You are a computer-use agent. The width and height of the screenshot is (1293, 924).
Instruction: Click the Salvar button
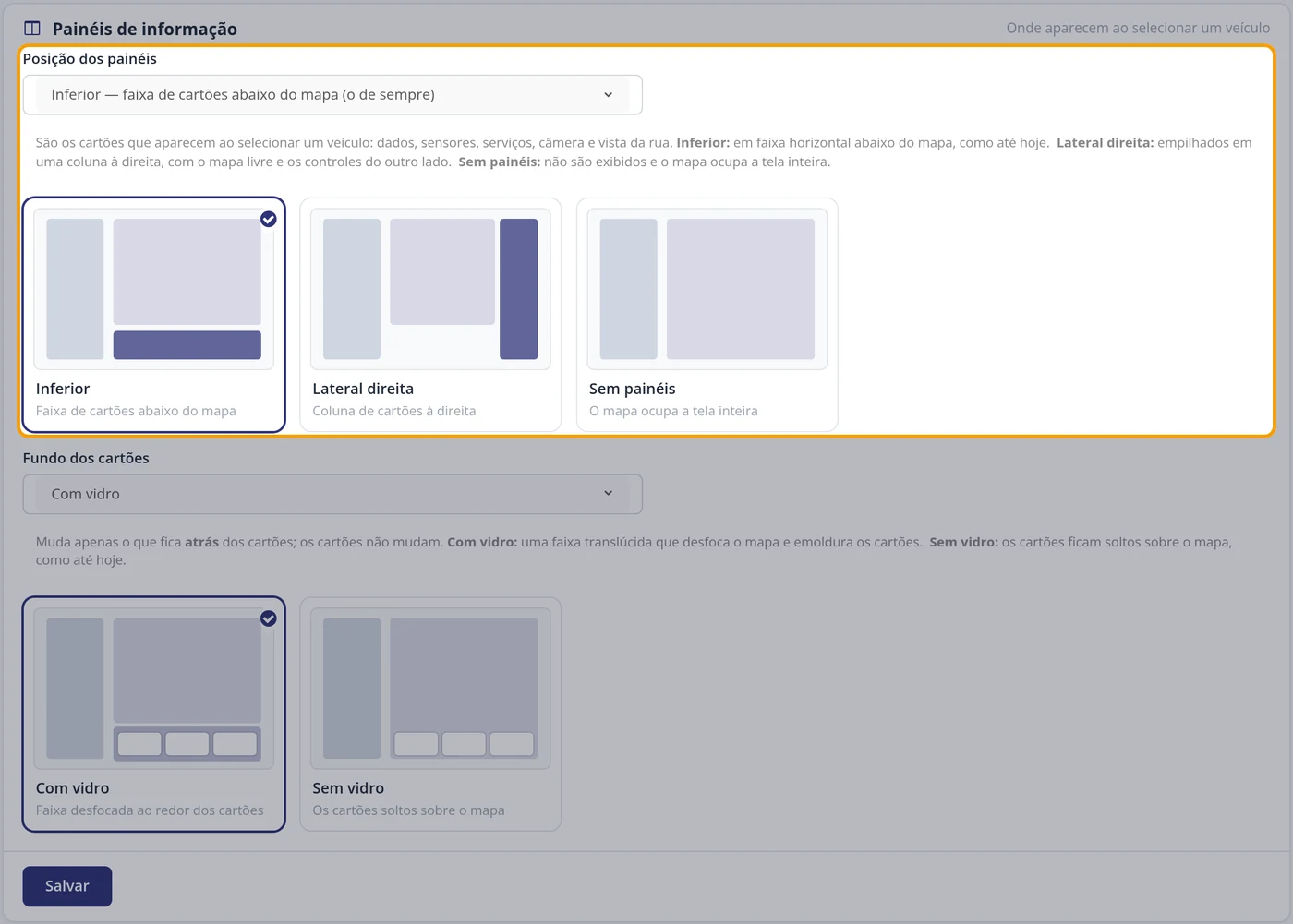click(x=67, y=886)
